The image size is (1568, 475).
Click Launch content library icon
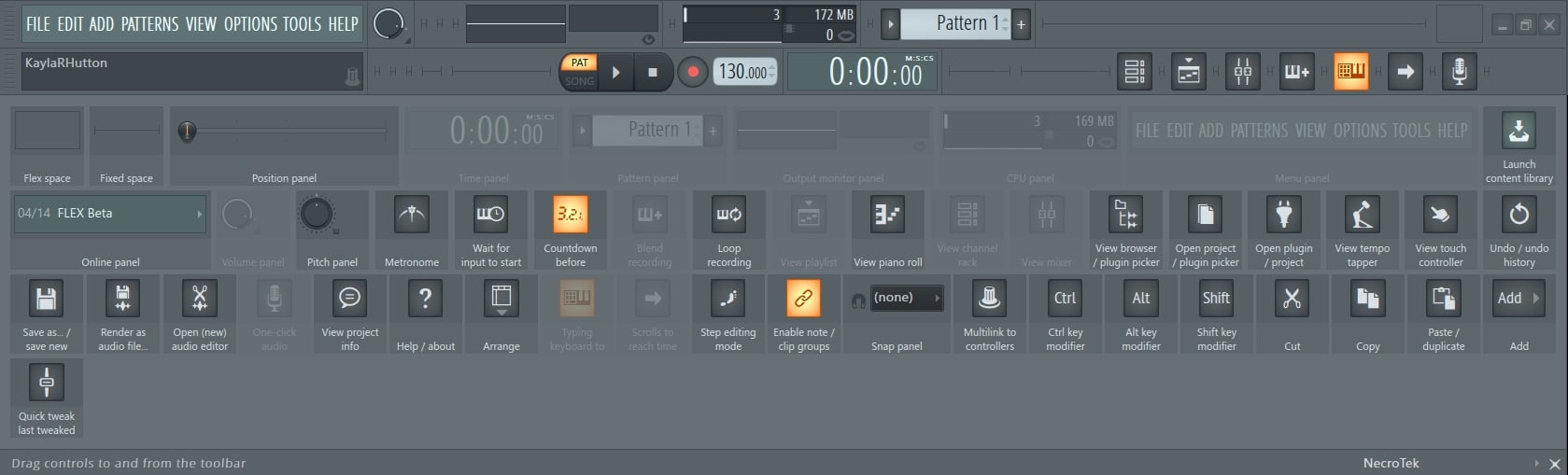click(1519, 132)
